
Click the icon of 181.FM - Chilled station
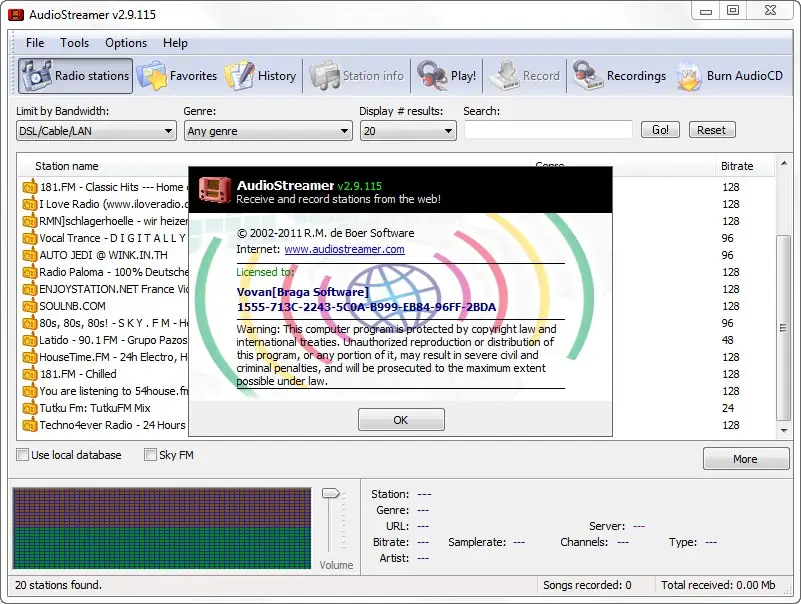30,374
